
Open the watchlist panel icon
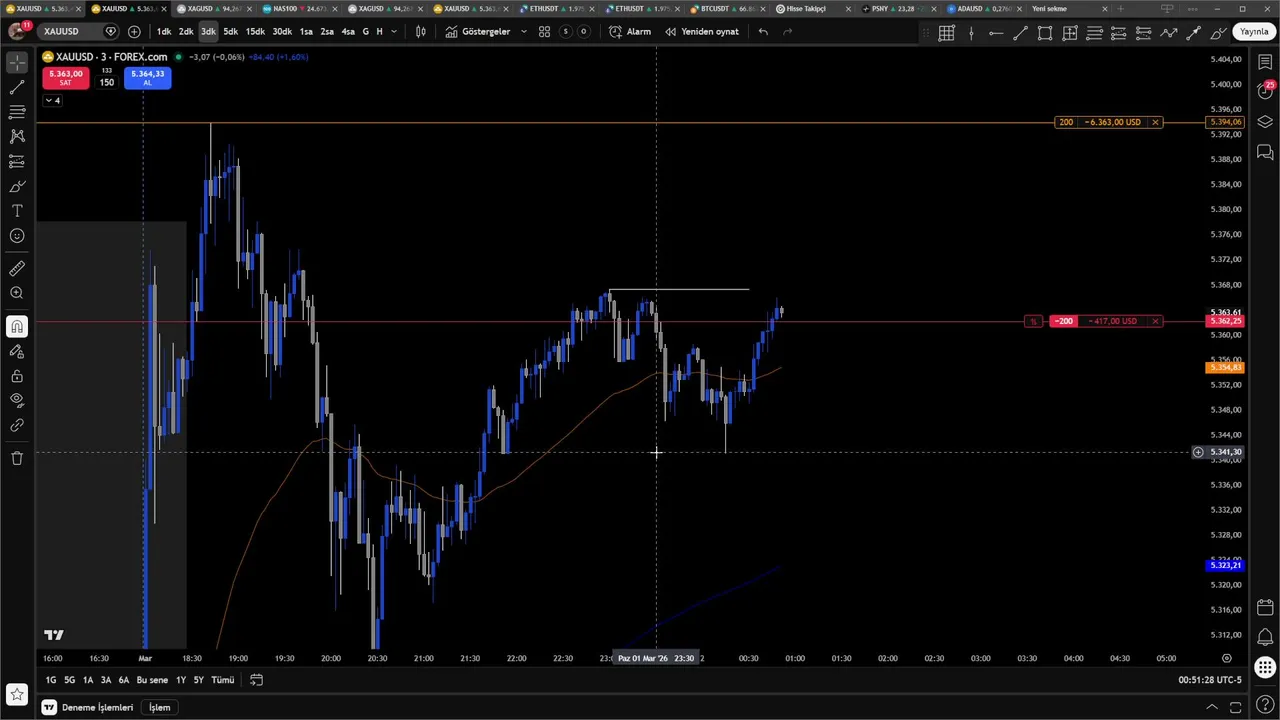click(x=1265, y=62)
